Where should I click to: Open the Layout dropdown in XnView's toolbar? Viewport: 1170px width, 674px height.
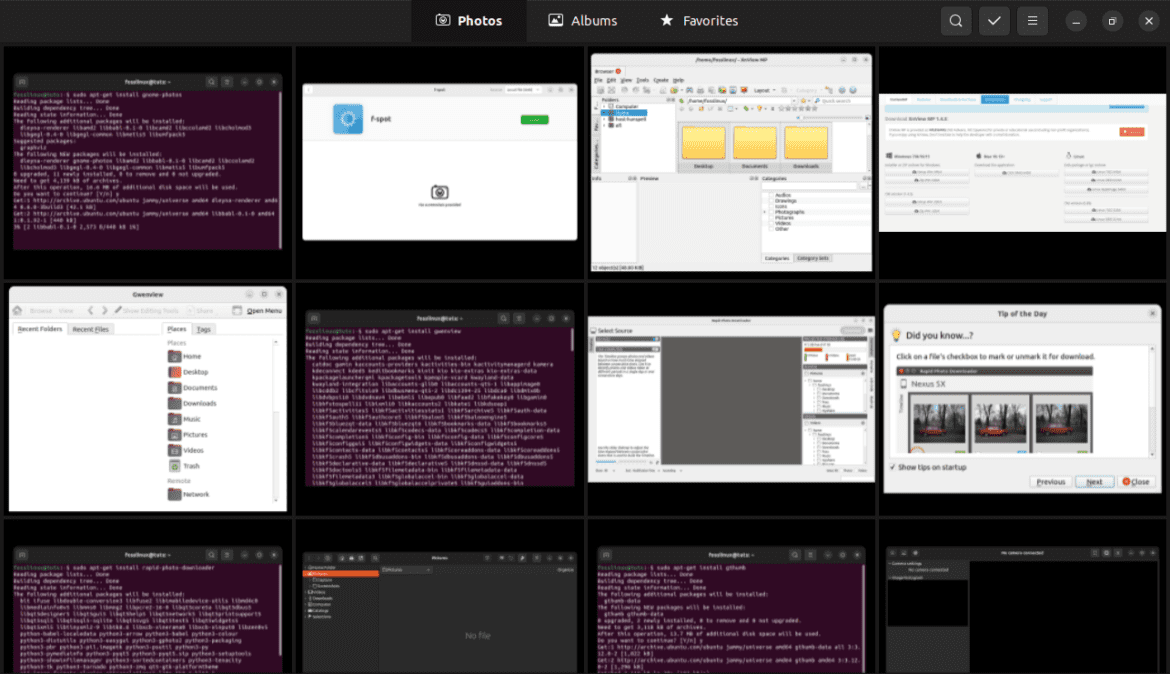pos(766,90)
